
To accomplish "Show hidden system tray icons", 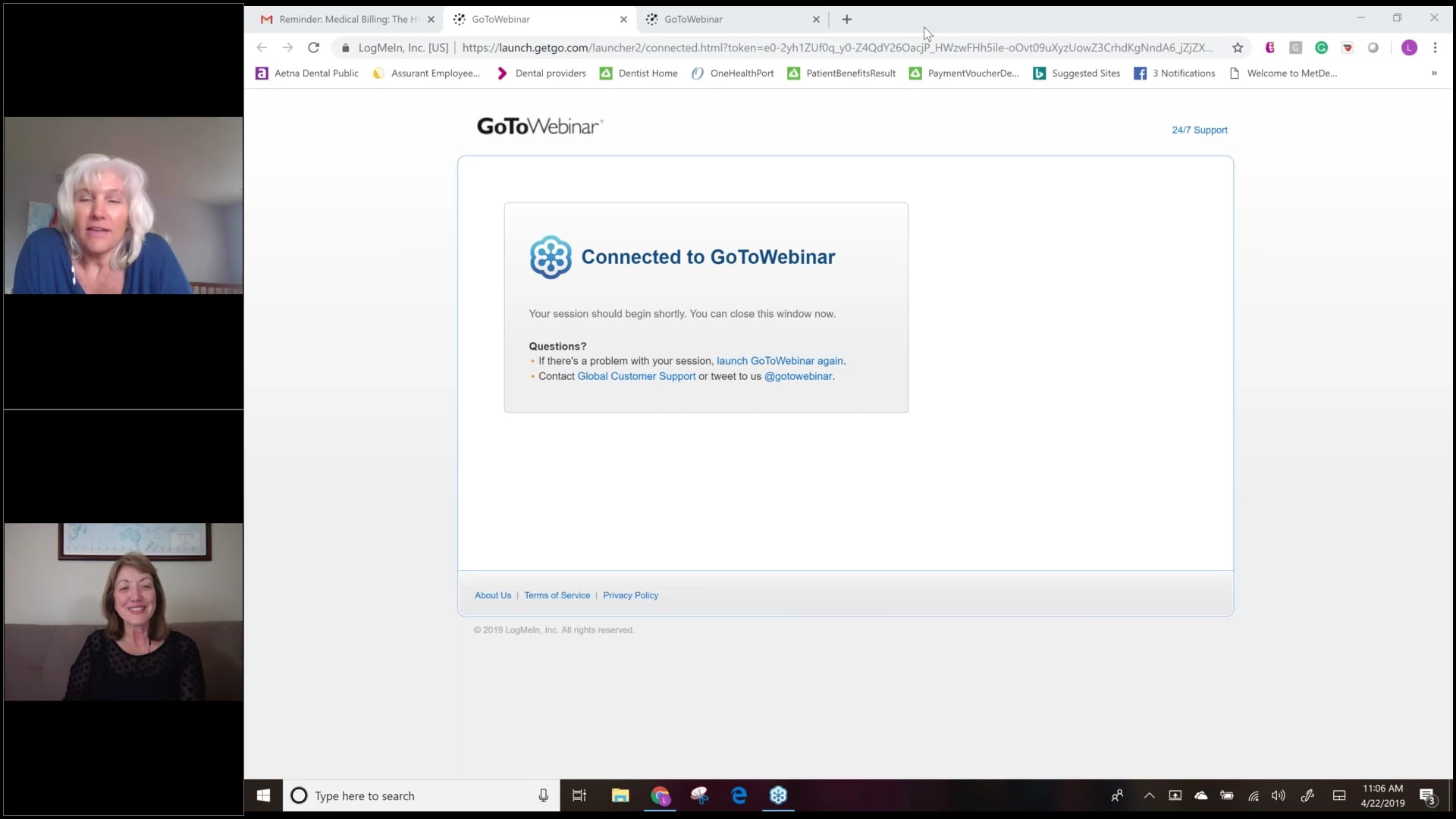I will (1149, 795).
